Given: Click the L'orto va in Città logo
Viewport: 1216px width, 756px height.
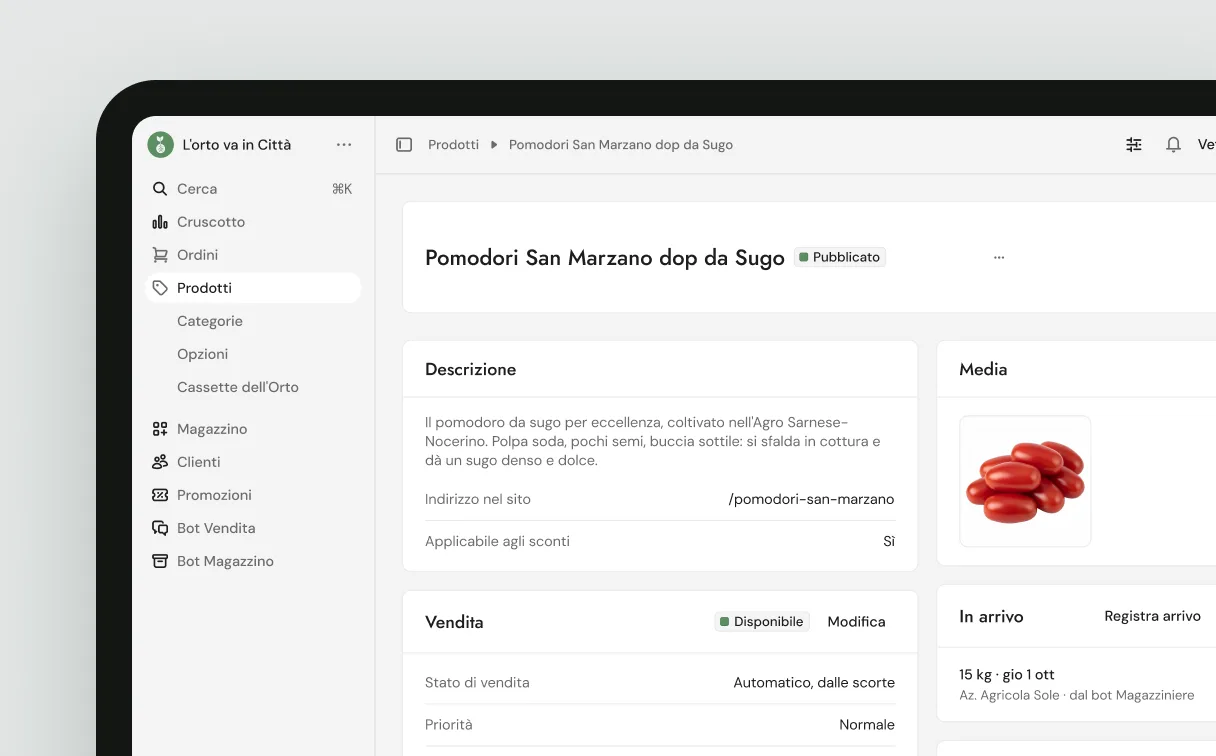Looking at the screenshot, I should tap(160, 145).
